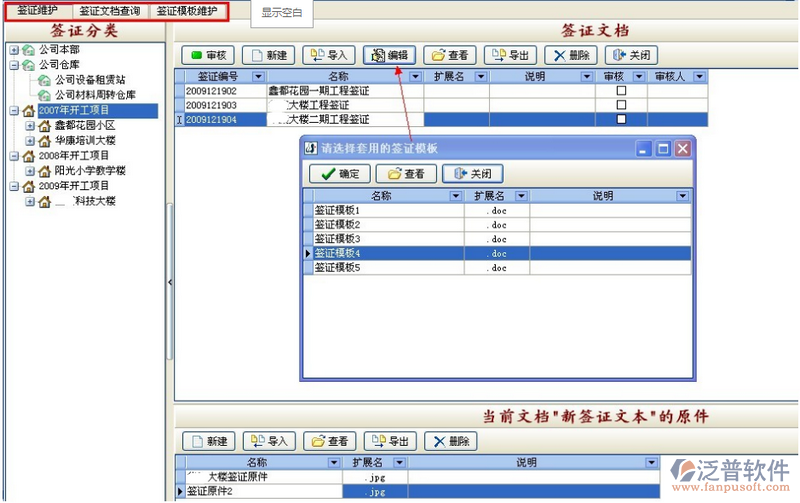Click the 审核 button in 签证文档 toolbar
Screen dimensions: 800x503
click(208, 55)
